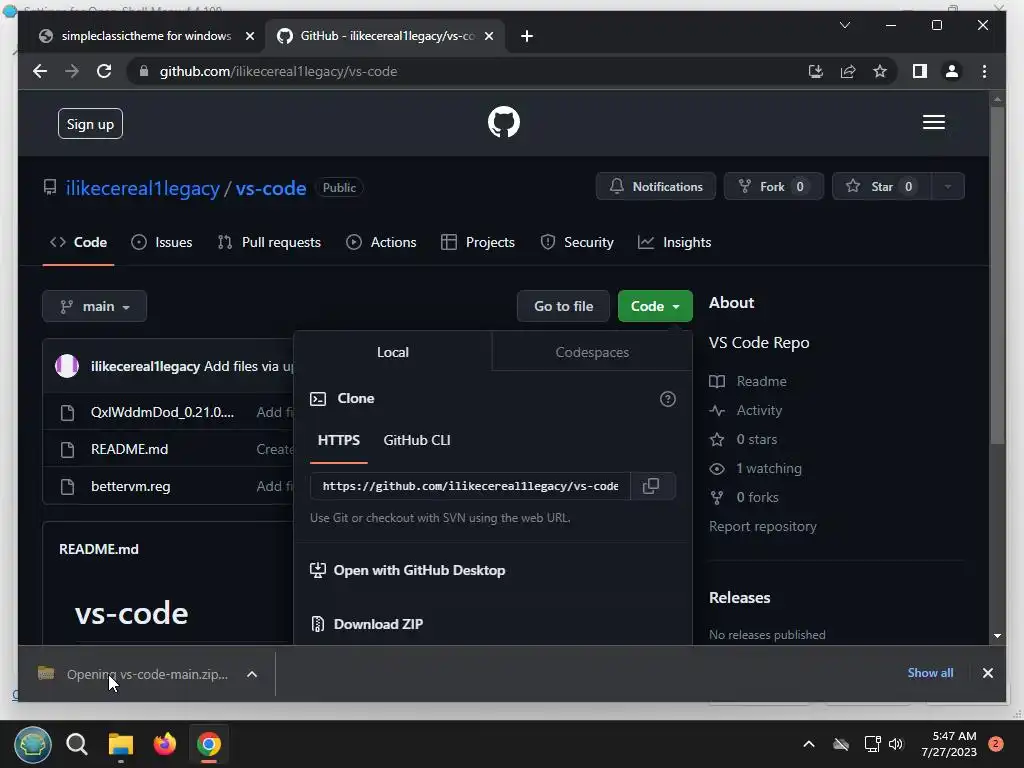This screenshot has height=768, width=1024.
Task: View the Insights tab
Action: 675,242
